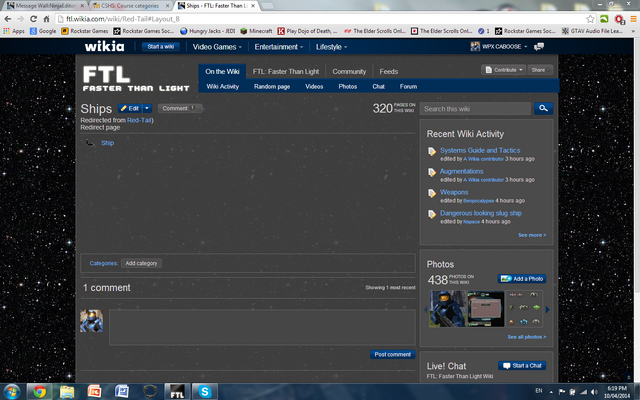The width and height of the screenshot is (640, 400).
Task: Open the ship icons grid thumbnail
Action: point(524,309)
